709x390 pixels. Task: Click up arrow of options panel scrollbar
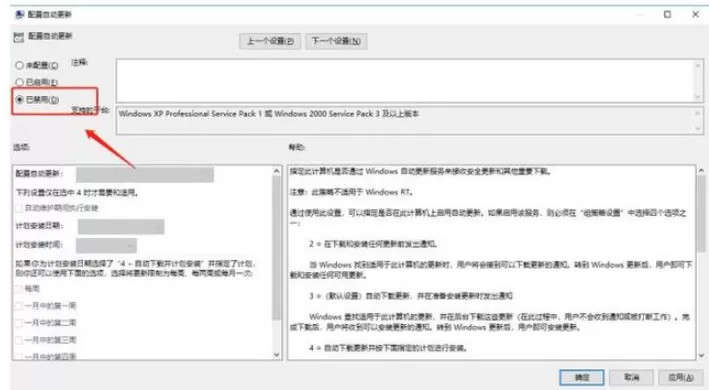(x=277, y=171)
